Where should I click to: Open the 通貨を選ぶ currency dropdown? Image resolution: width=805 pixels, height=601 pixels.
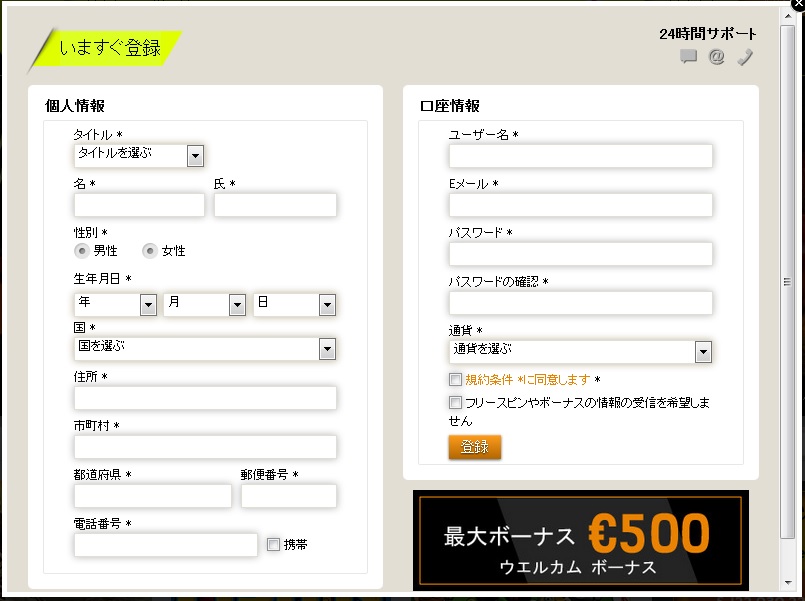581,352
